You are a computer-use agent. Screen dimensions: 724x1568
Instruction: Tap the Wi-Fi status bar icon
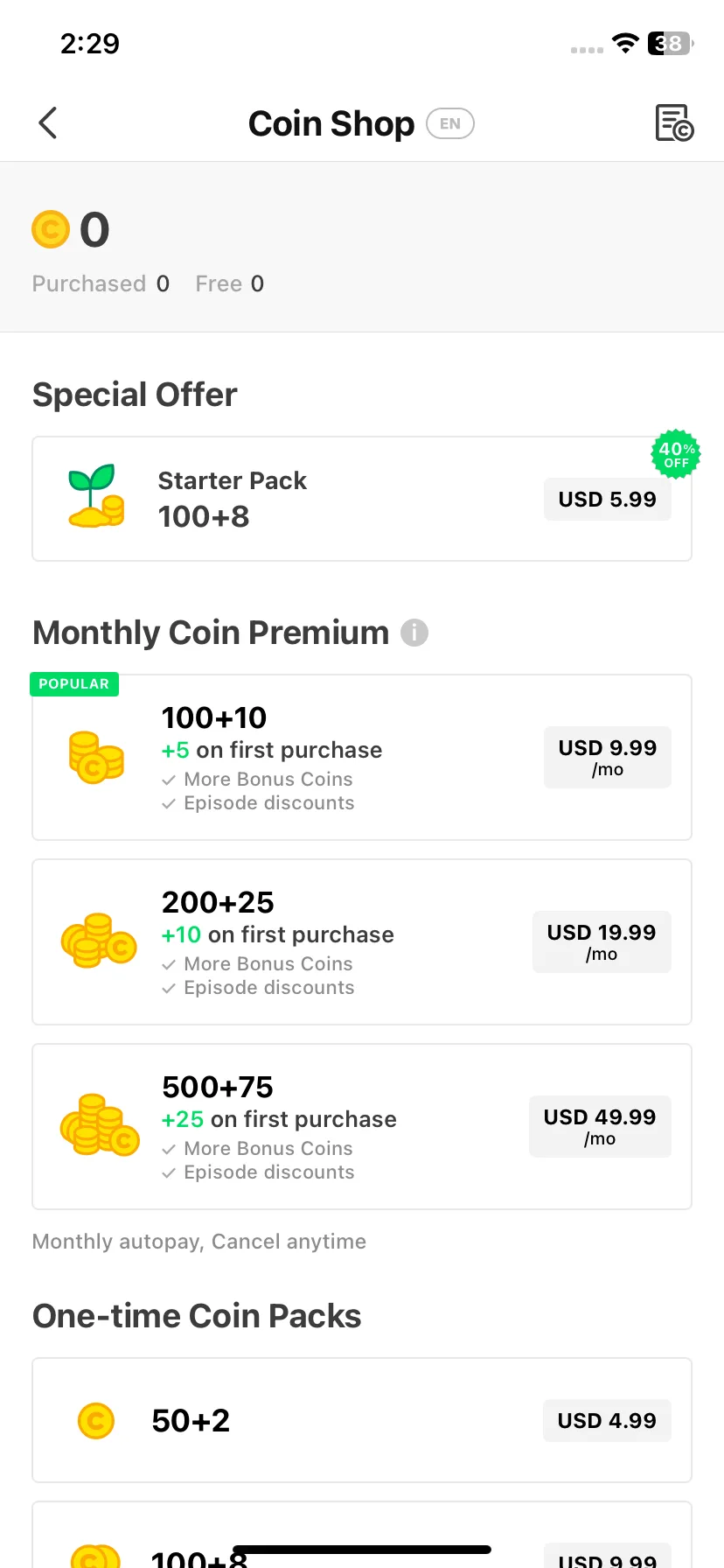pyautogui.click(x=625, y=43)
